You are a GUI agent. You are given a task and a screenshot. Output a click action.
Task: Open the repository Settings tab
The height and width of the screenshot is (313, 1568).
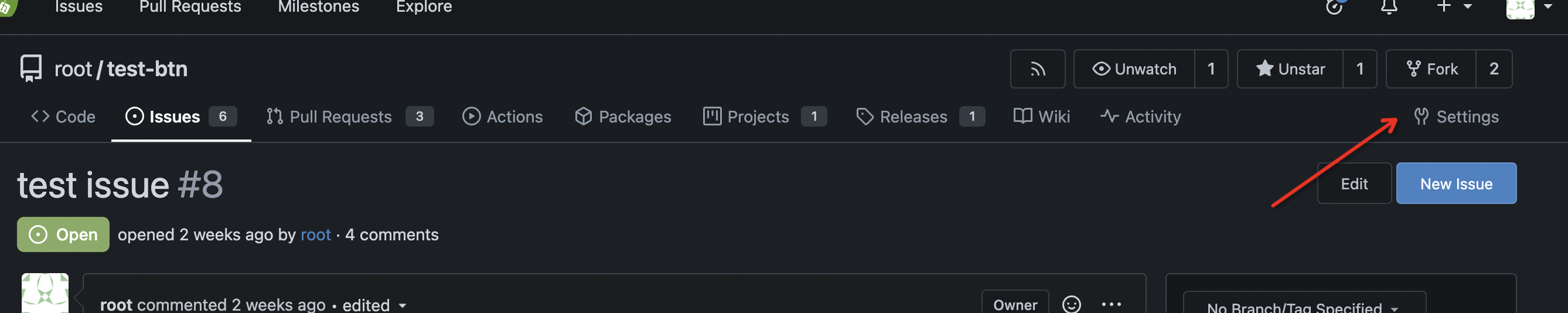[1456, 116]
